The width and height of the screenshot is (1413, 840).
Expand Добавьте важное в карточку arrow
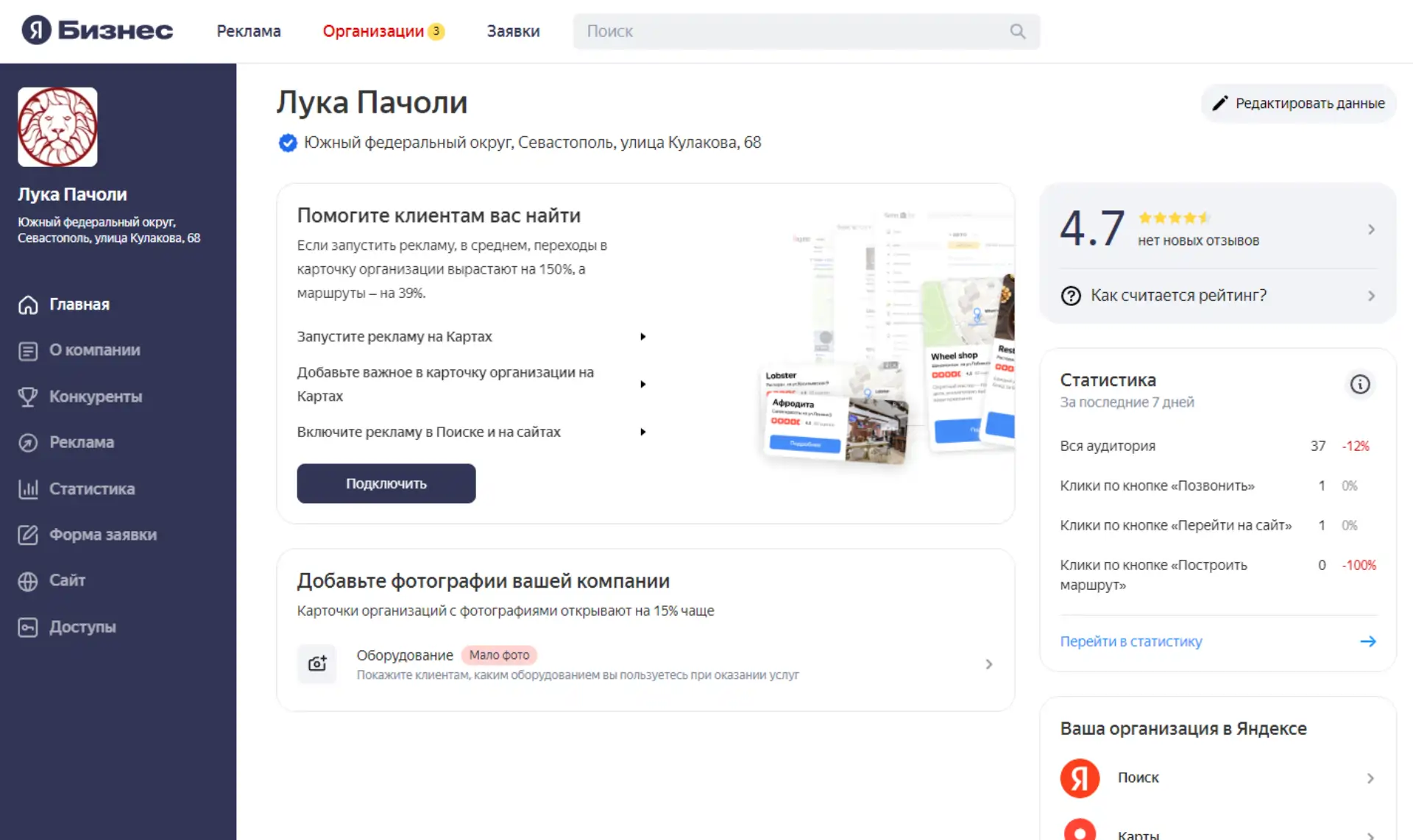tap(642, 384)
